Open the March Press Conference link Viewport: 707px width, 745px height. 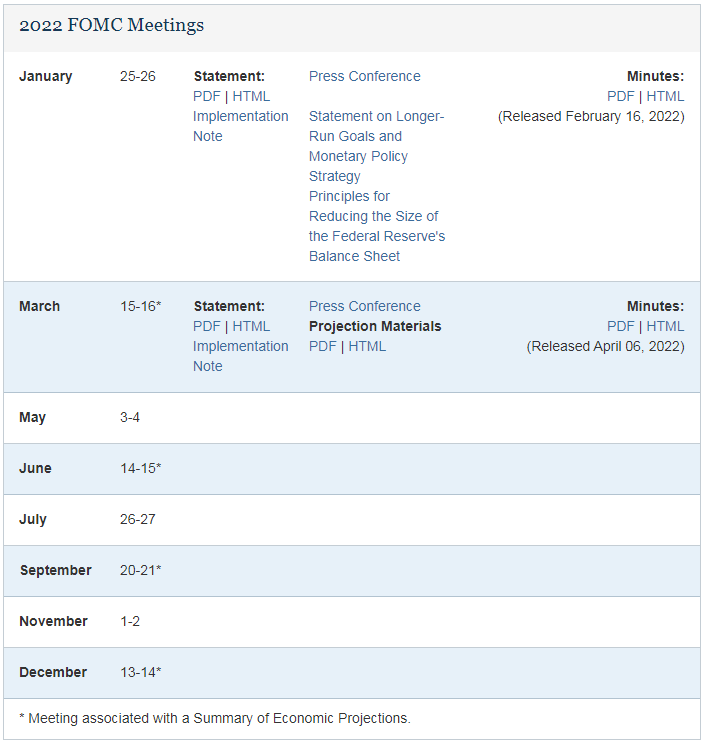tap(364, 306)
